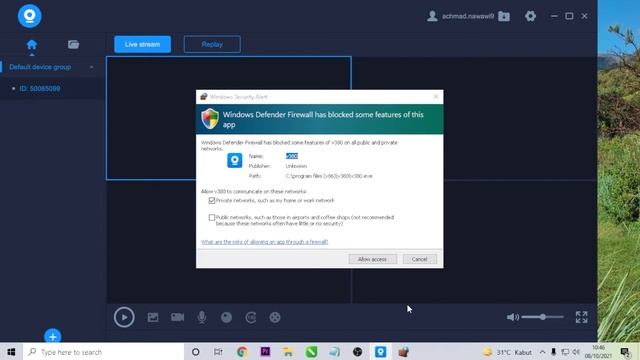The width and height of the screenshot is (640, 360).
Task: Switch to Live stream tab
Action: tap(142, 44)
